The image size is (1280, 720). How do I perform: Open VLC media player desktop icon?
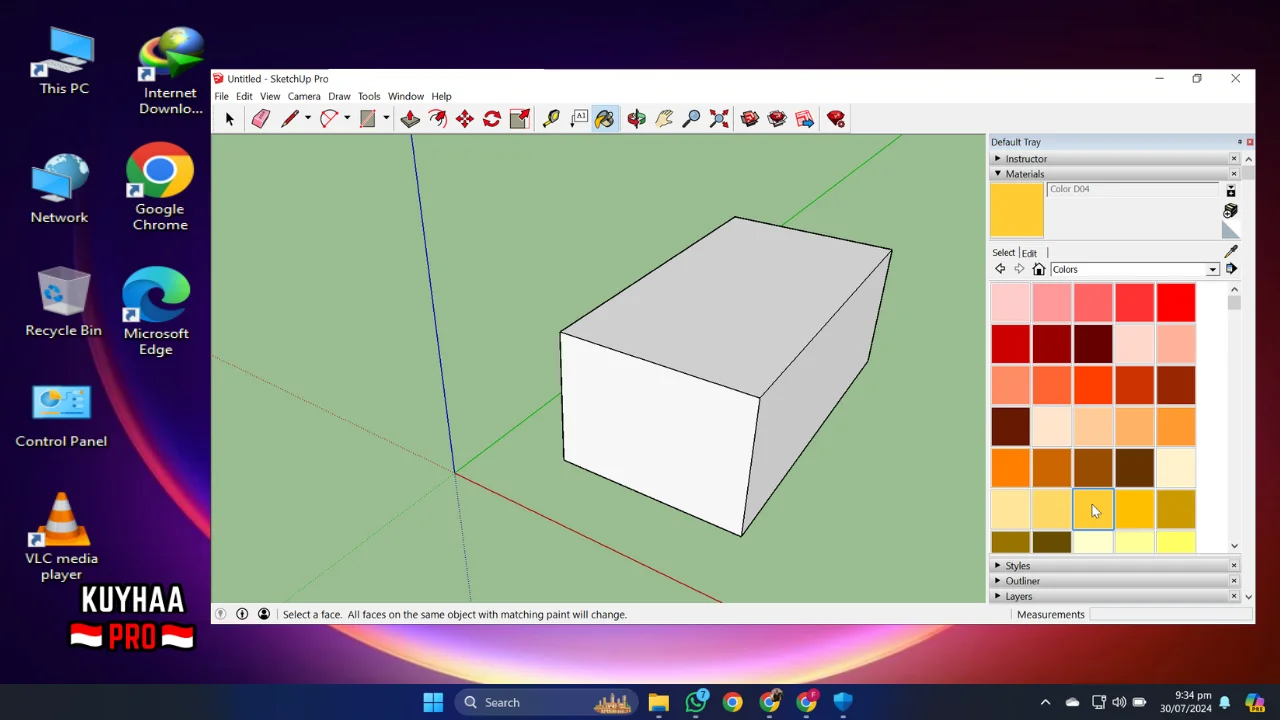pos(61,536)
